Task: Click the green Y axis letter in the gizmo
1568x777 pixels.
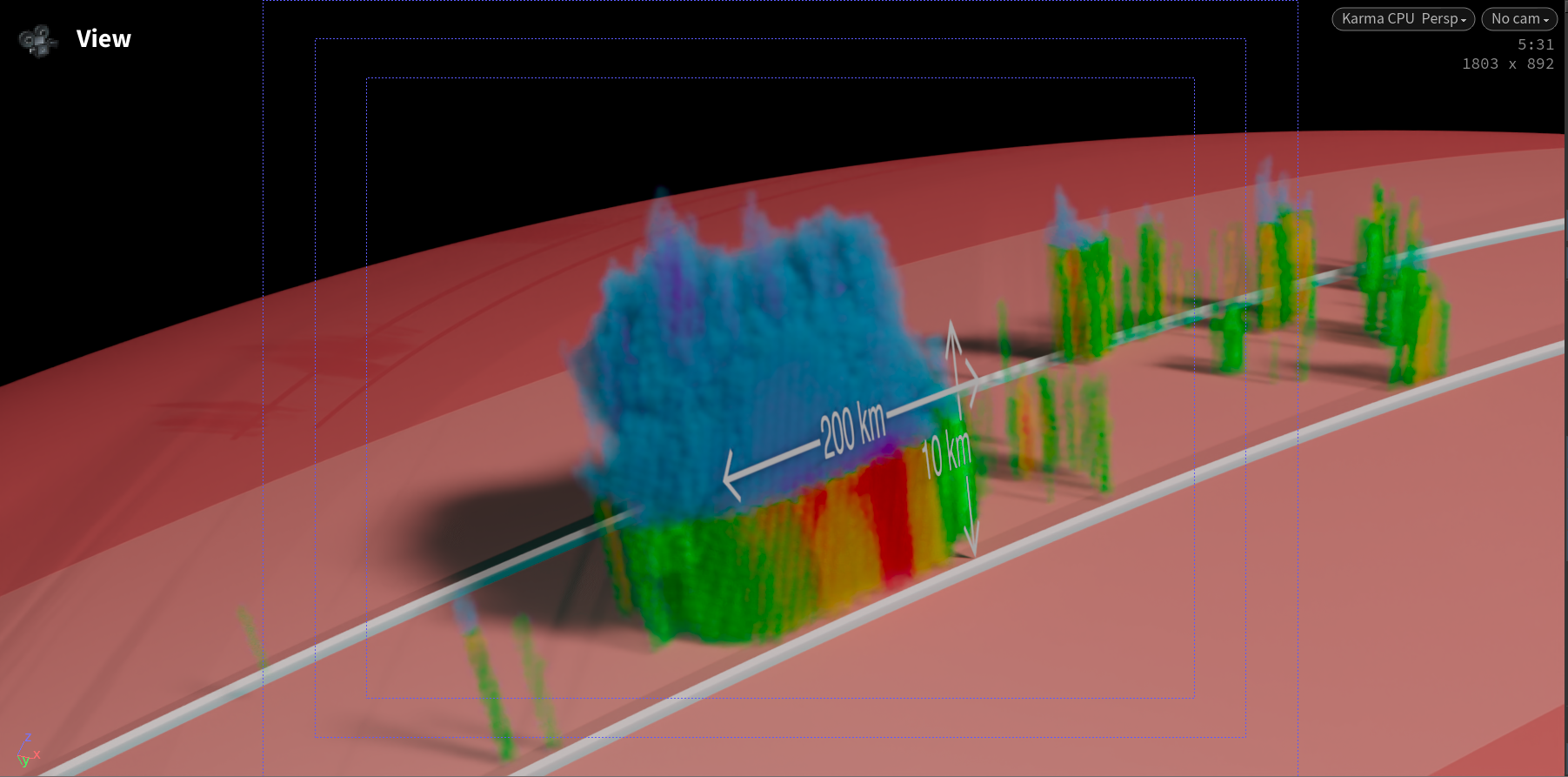Action: [x=23, y=761]
